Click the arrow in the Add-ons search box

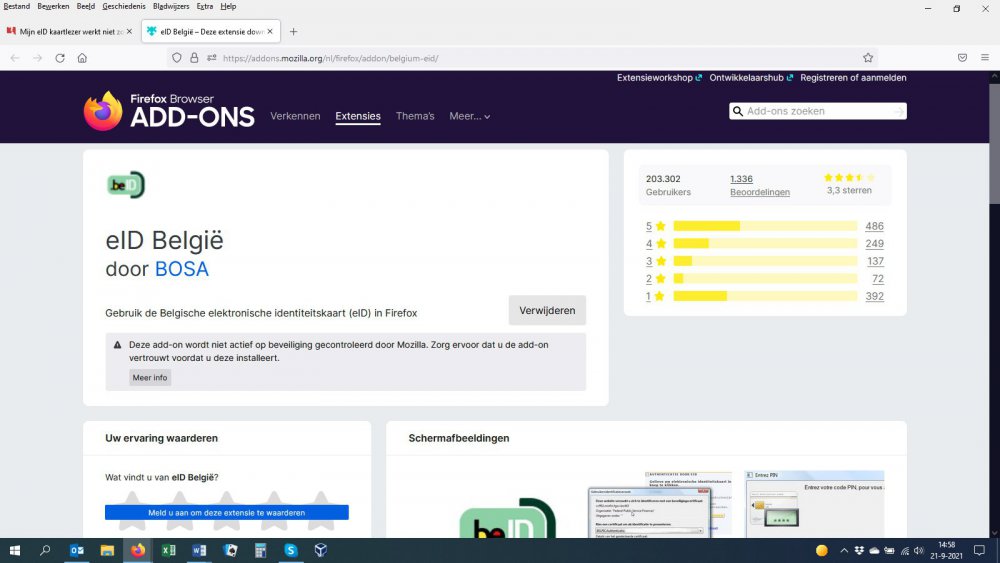pyautogui.click(x=899, y=112)
